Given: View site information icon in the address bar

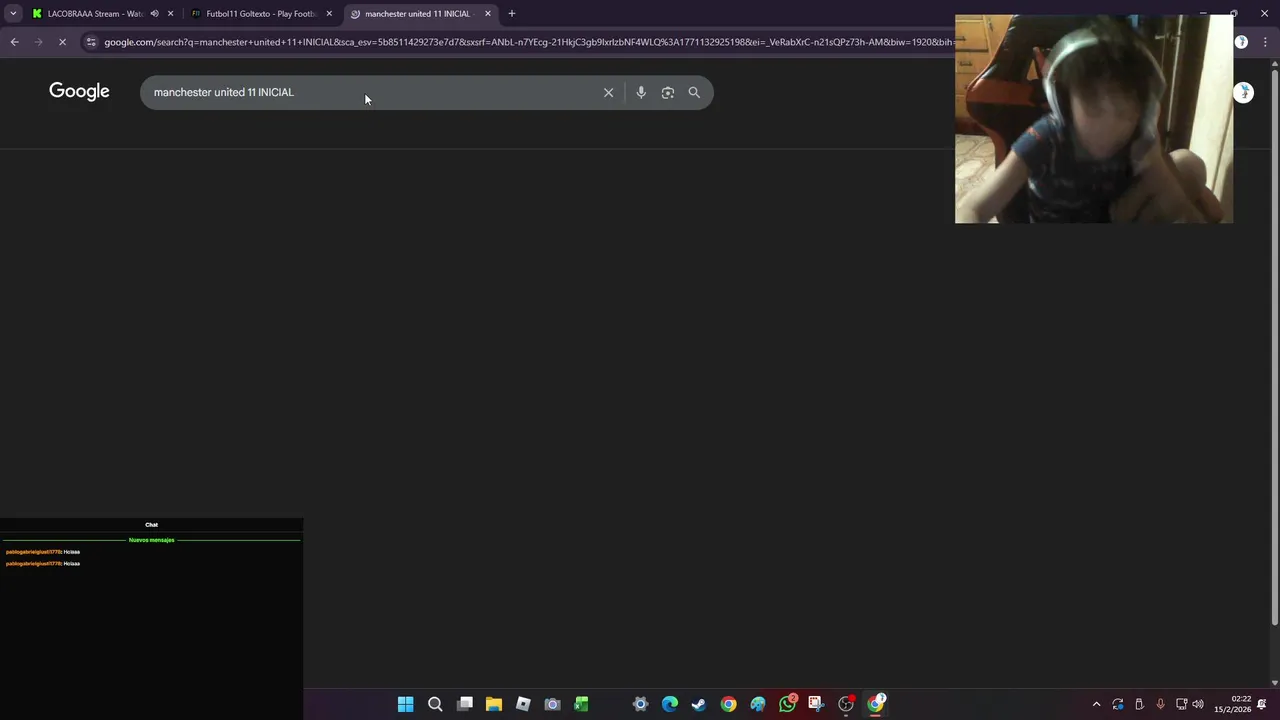Looking at the screenshot, I should pos(91,42).
